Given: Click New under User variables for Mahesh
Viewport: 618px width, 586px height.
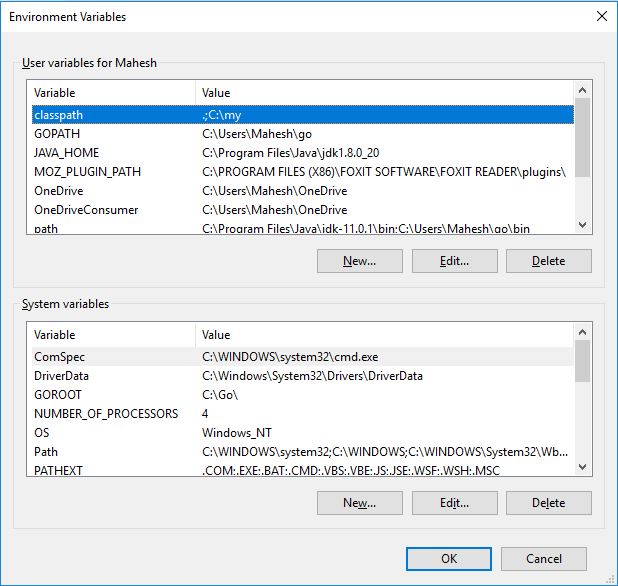Looking at the screenshot, I should (x=359, y=261).
